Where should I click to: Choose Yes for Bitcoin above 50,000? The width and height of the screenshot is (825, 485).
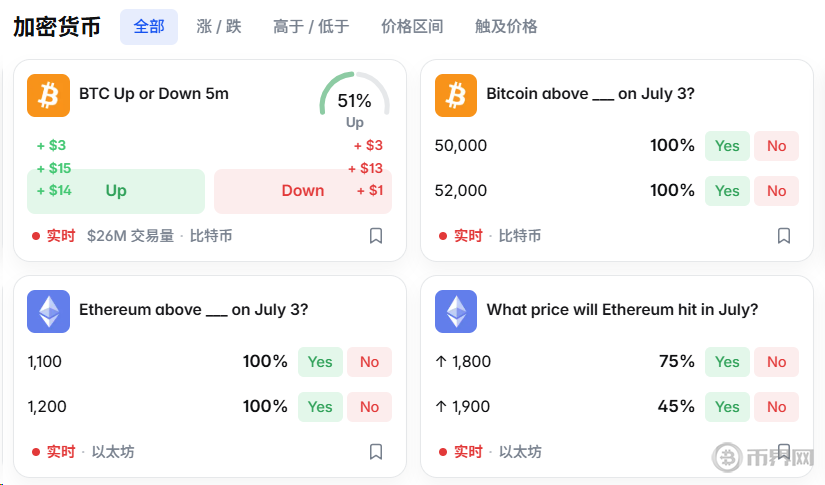click(x=727, y=146)
